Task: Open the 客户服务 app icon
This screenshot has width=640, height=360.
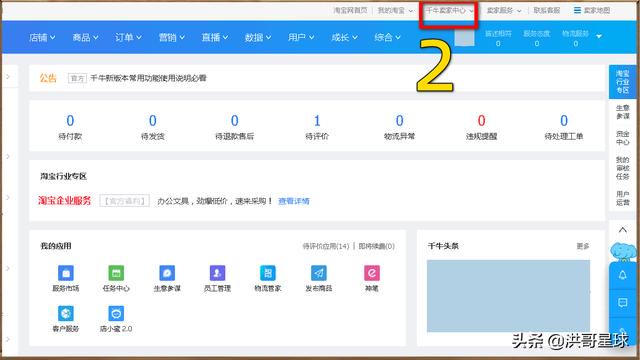Action: pyautogui.click(x=66, y=313)
